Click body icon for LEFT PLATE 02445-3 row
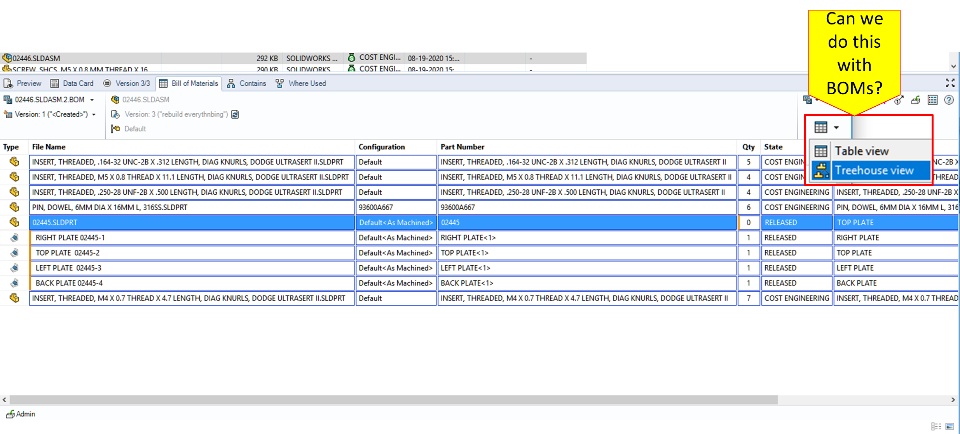Image resolution: width=960 pixels, height=434 pixels. [x=14, y=268]
